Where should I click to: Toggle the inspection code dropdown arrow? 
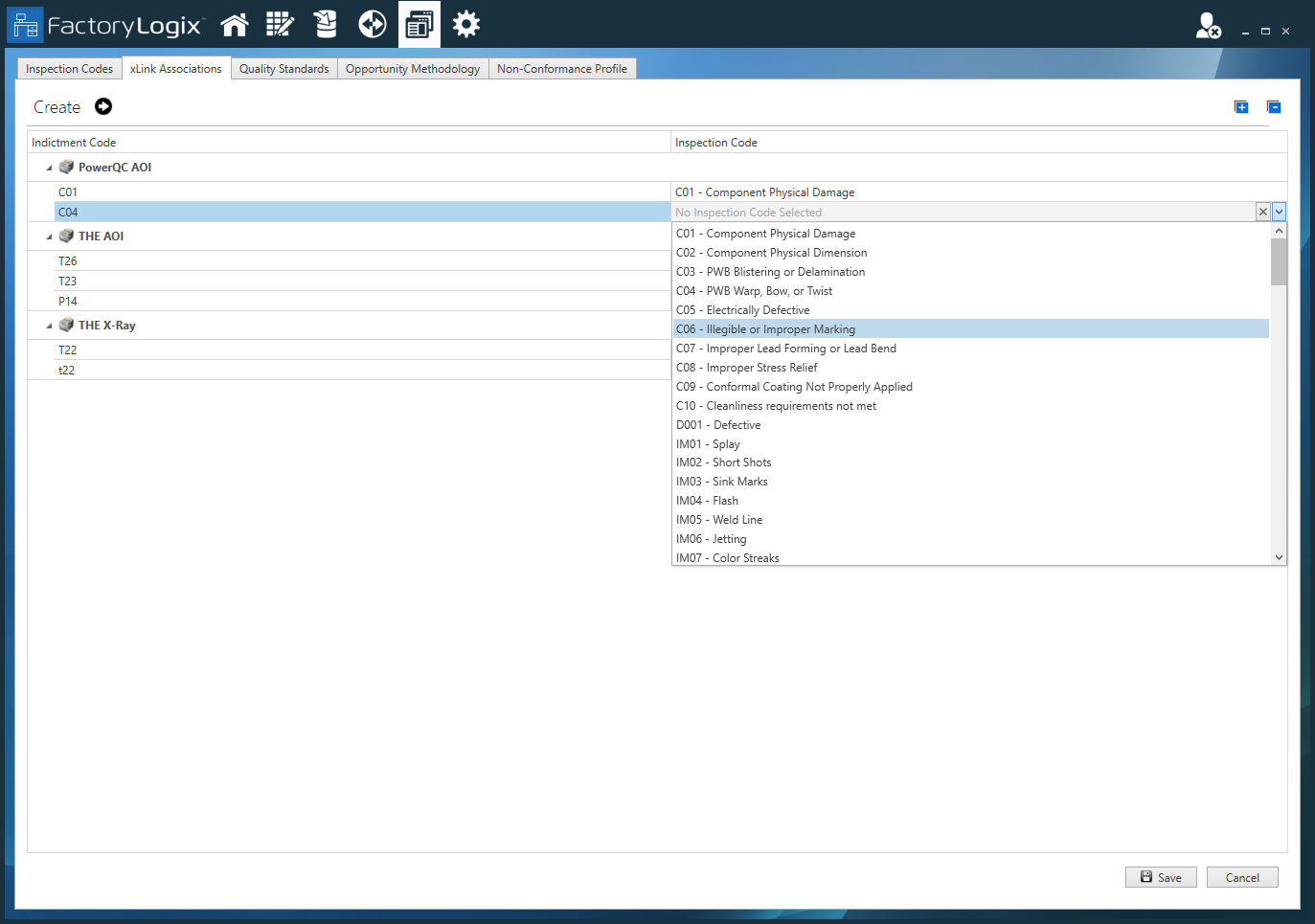tap(1279, 213)
